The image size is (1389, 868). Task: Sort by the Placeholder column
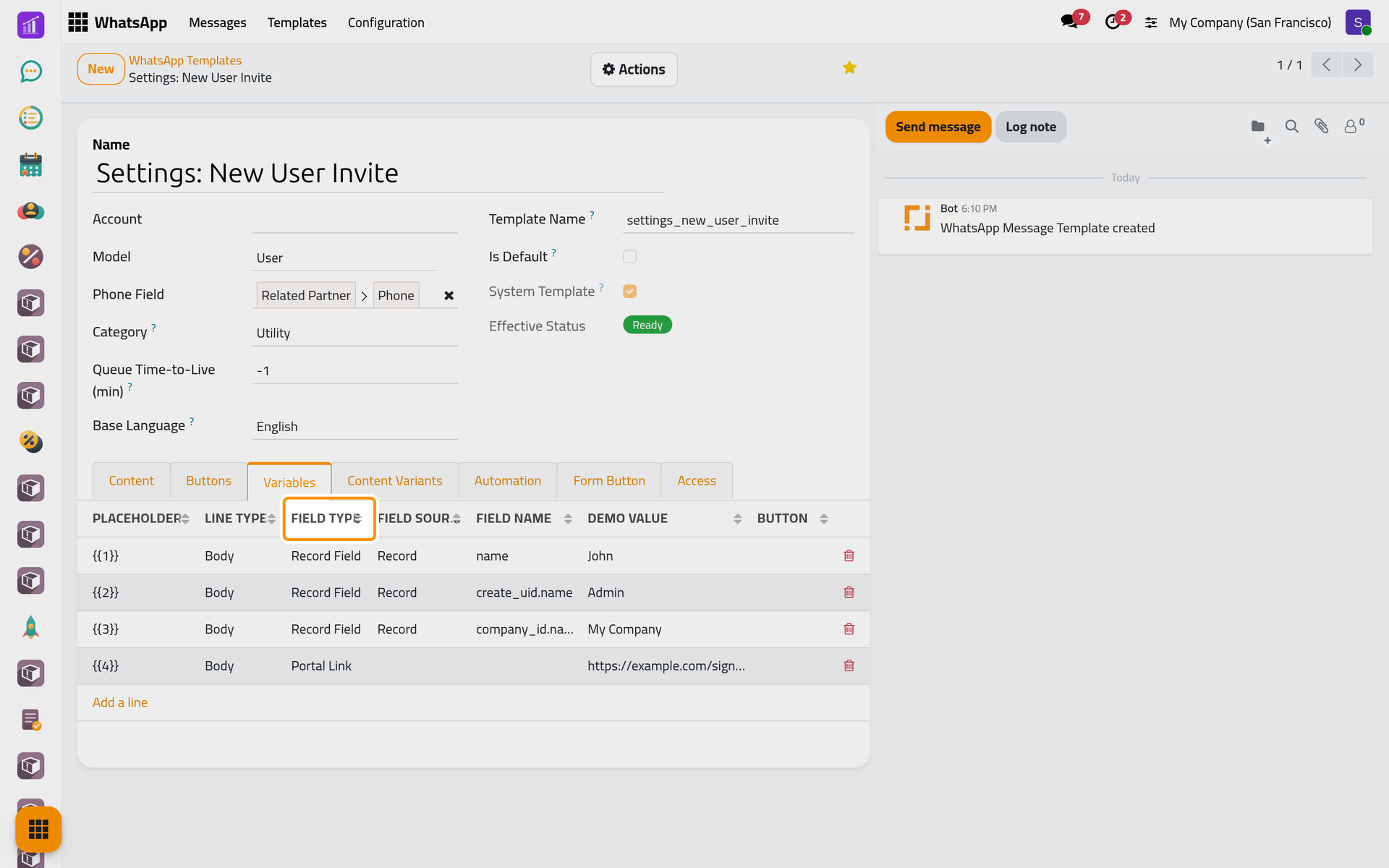140,519
